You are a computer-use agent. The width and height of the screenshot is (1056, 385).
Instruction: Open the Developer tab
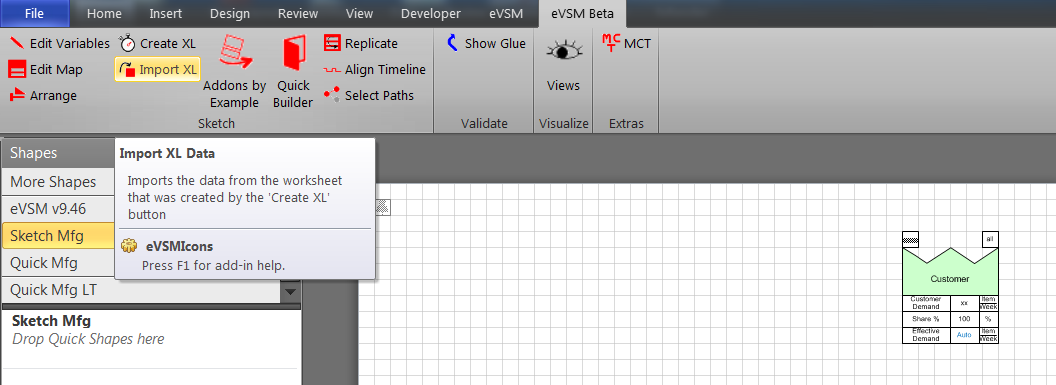(431, 13)
